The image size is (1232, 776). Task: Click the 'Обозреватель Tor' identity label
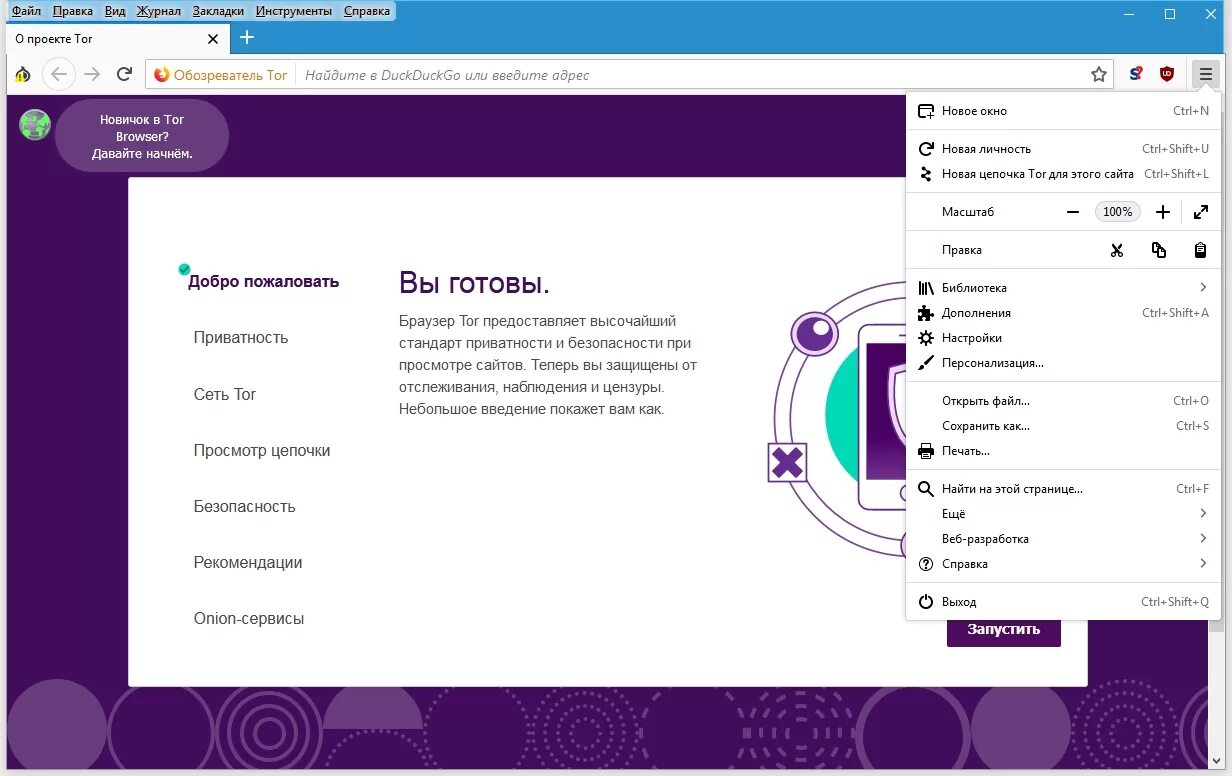[x=231, y=75]
